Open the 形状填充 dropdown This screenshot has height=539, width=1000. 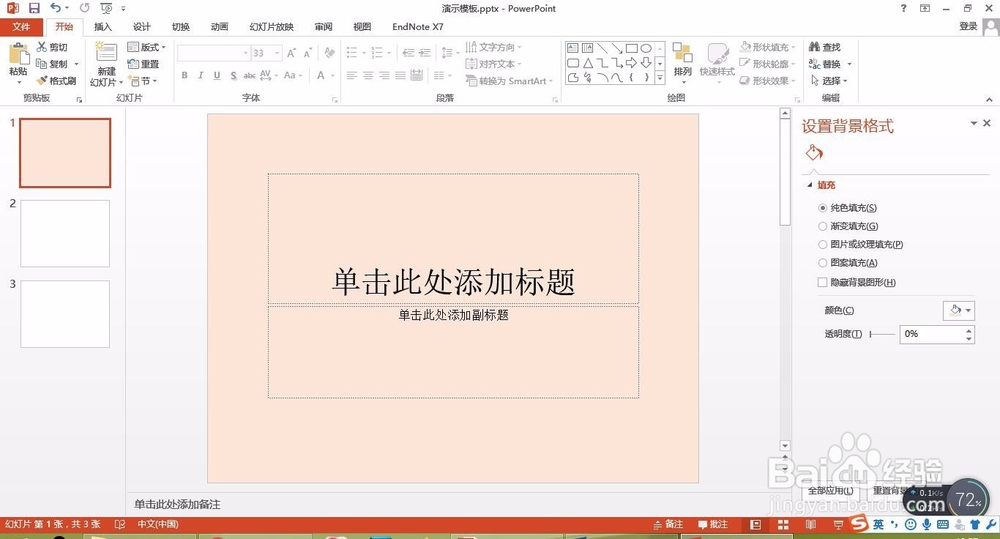click(768, 47)
